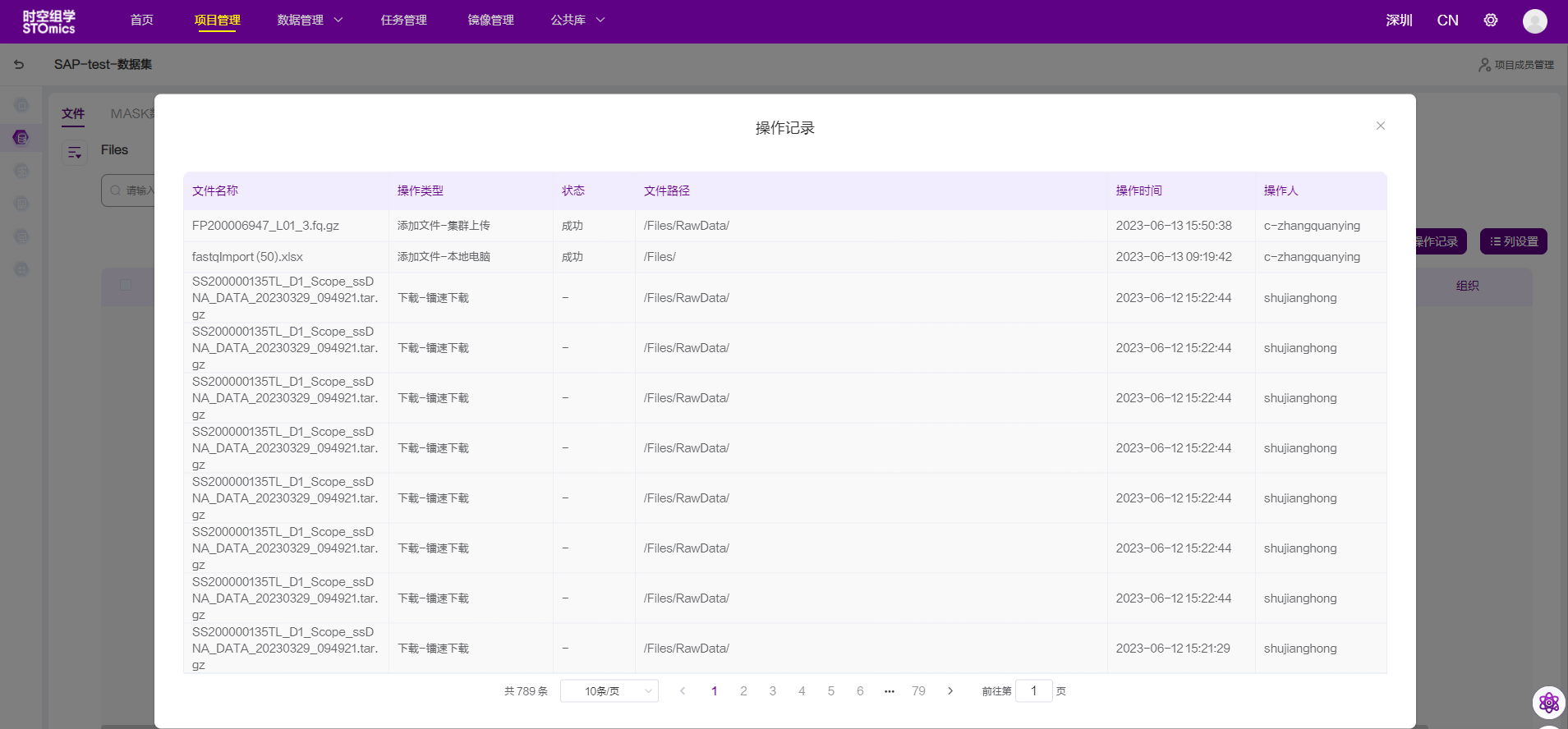Open the settings gear icon in header

pyautogui.click(x=1490, y=21)
